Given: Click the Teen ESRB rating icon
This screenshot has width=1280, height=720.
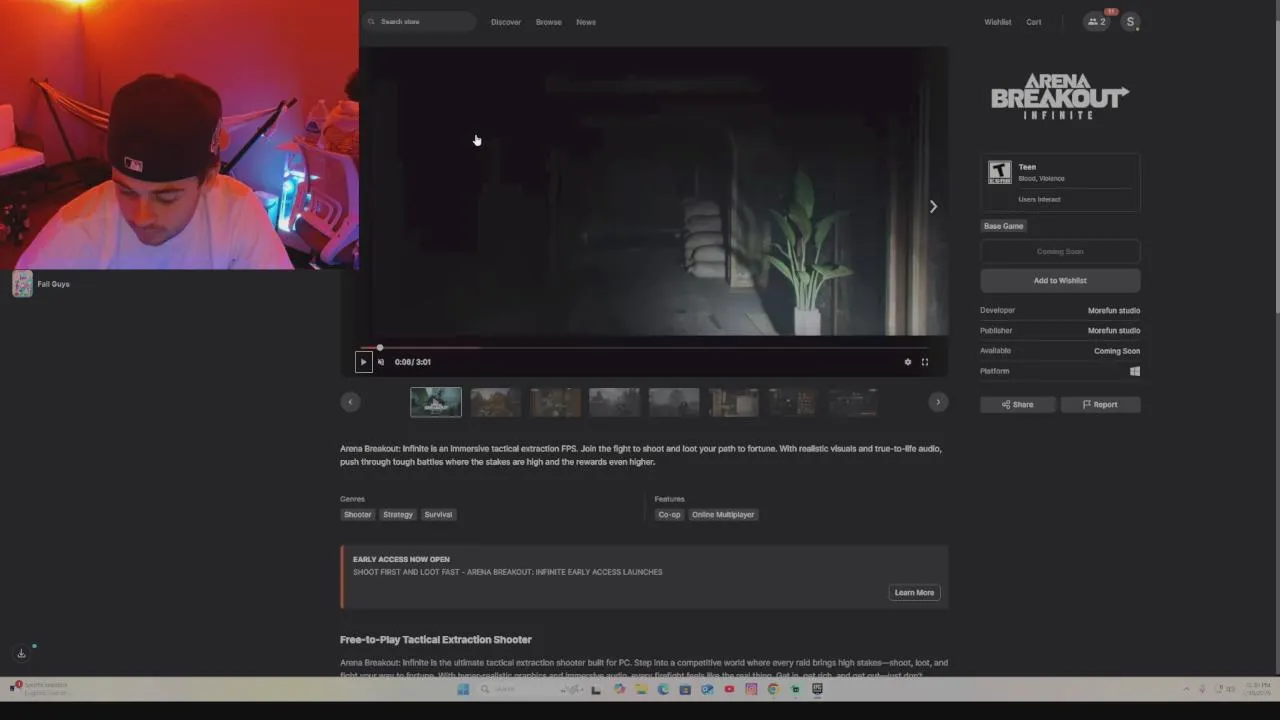Looking at the screenshot, I should tap(999, 172).
